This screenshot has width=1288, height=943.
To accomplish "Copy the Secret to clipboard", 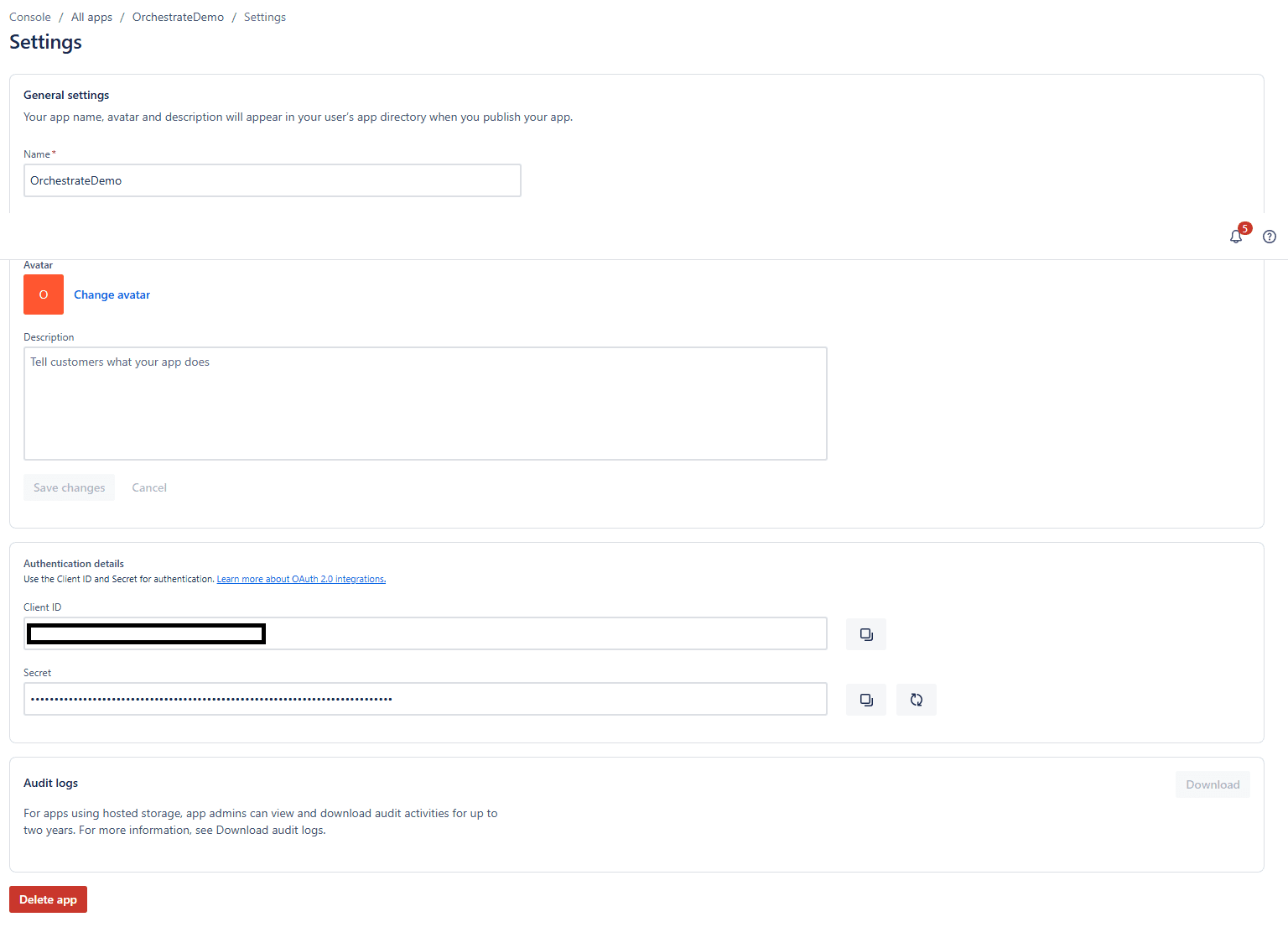I will click(865, 699).
